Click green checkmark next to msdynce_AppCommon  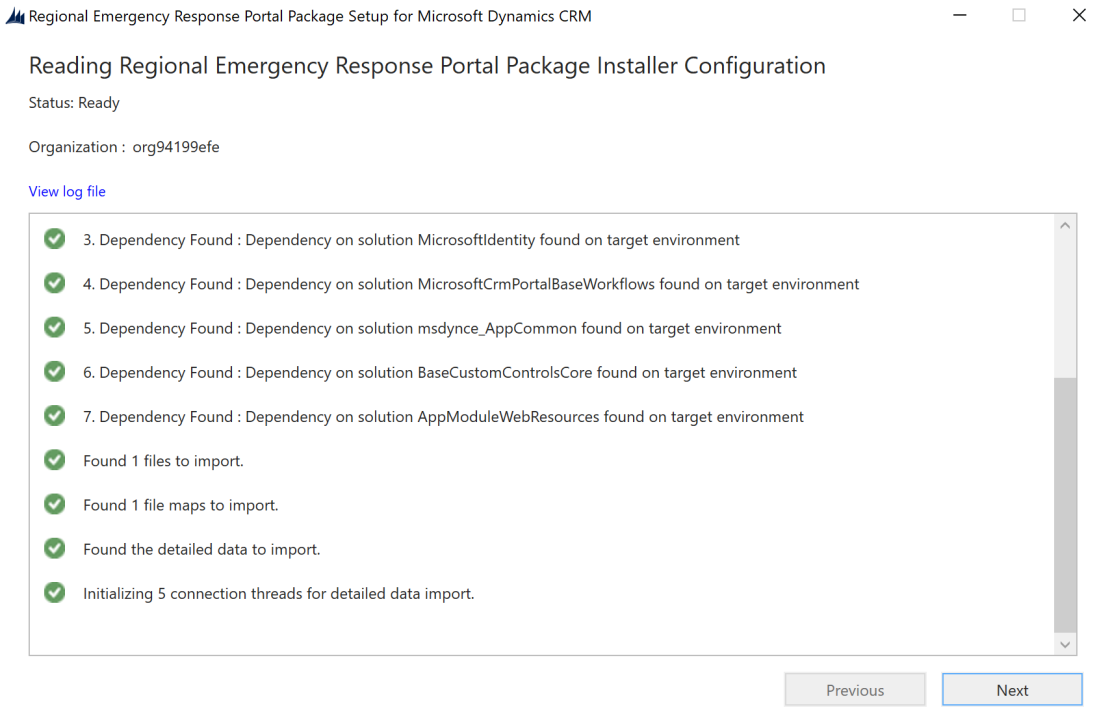coord(55,327)
